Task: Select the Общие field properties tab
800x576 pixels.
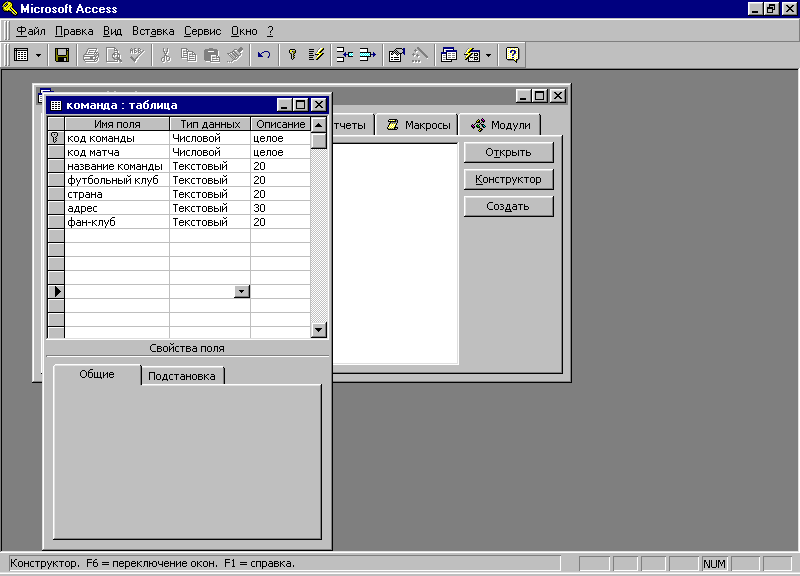Action: pyautogui.click(x=97, y=374)
